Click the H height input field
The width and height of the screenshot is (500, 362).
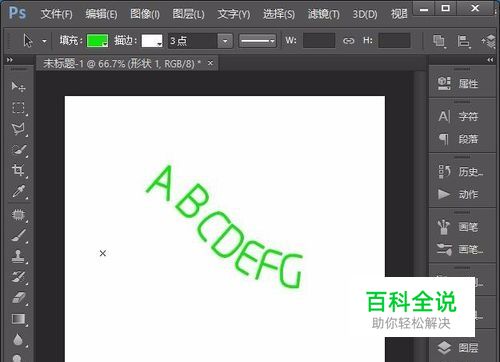click(394, 40)
